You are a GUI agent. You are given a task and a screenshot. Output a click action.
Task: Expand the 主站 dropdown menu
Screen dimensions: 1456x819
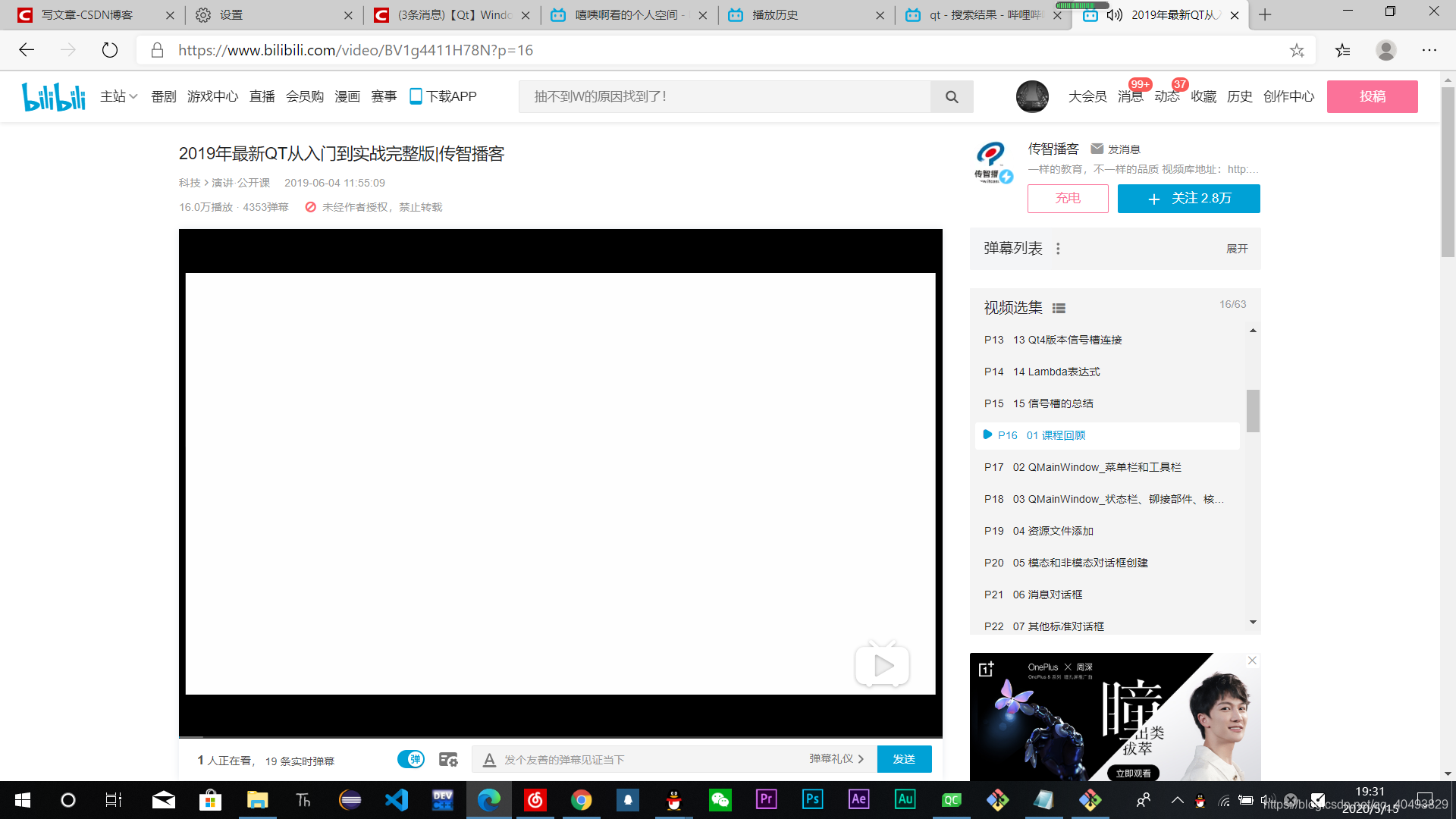[x=118, y=96]
